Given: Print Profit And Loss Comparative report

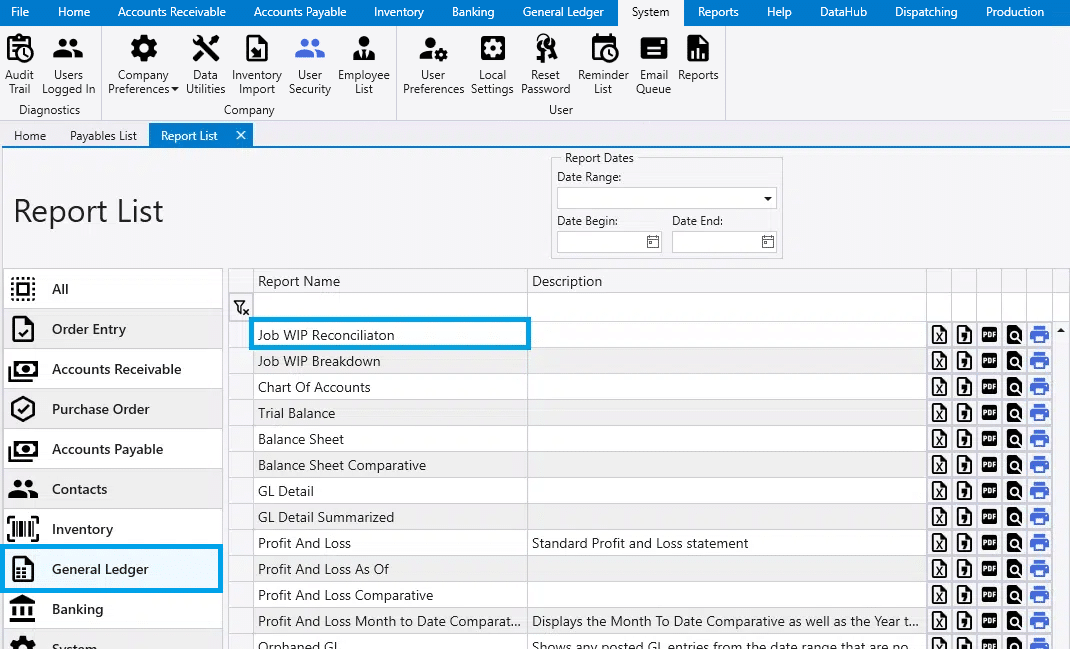Looking at the screenshot, I should point(1039,594).
